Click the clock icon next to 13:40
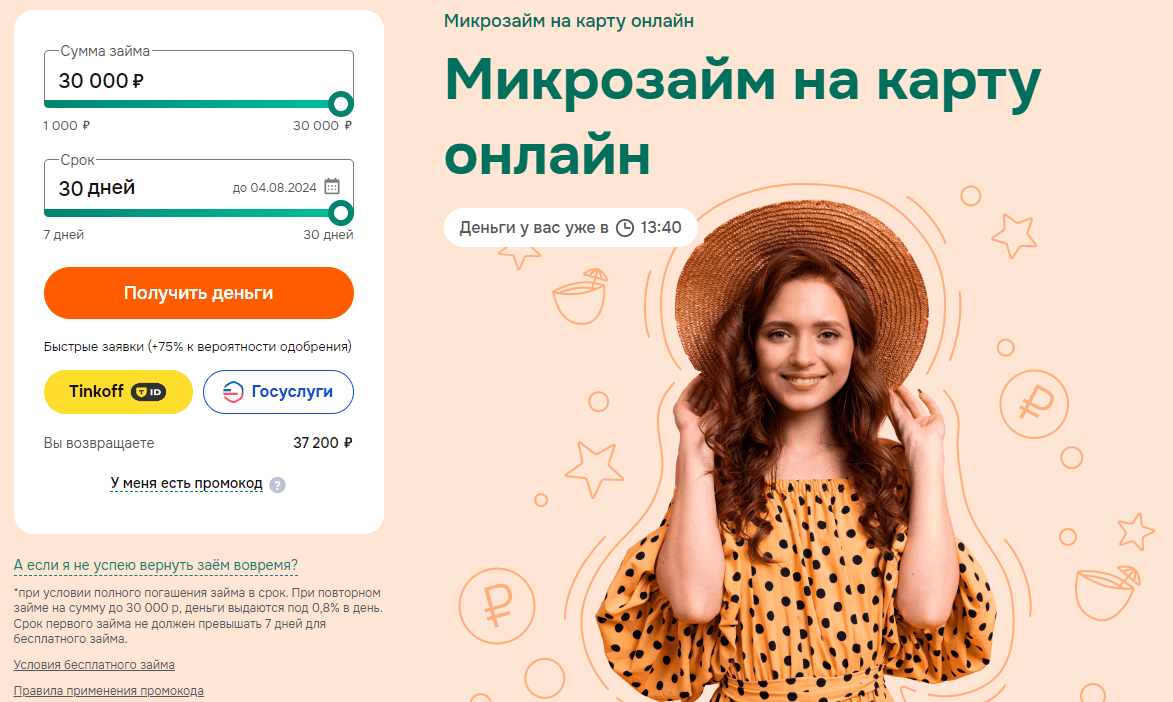This screenshot has width=1173, height=702. click(x=625, y=228)
